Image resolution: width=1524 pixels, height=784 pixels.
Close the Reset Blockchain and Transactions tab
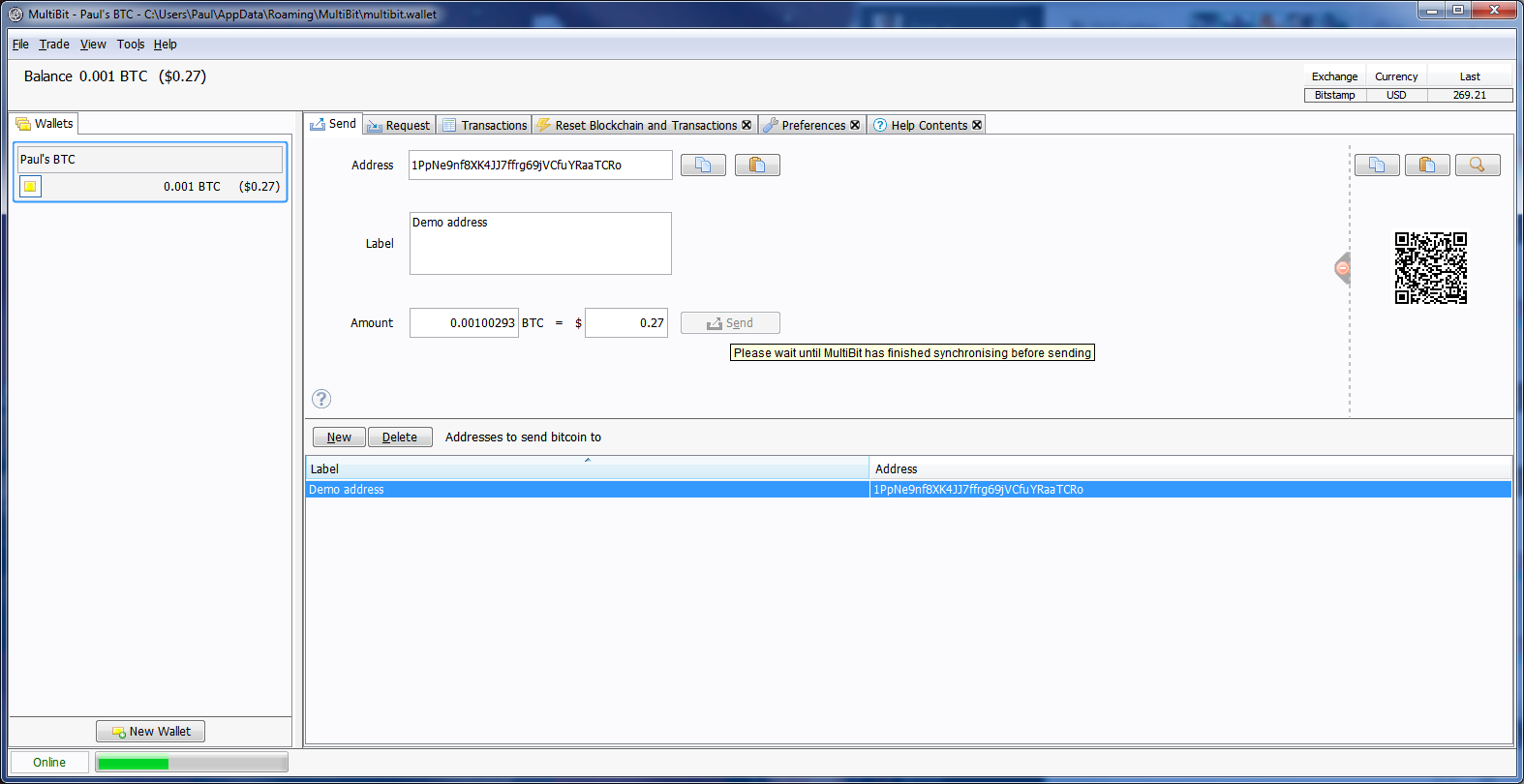tap(747, 125)
